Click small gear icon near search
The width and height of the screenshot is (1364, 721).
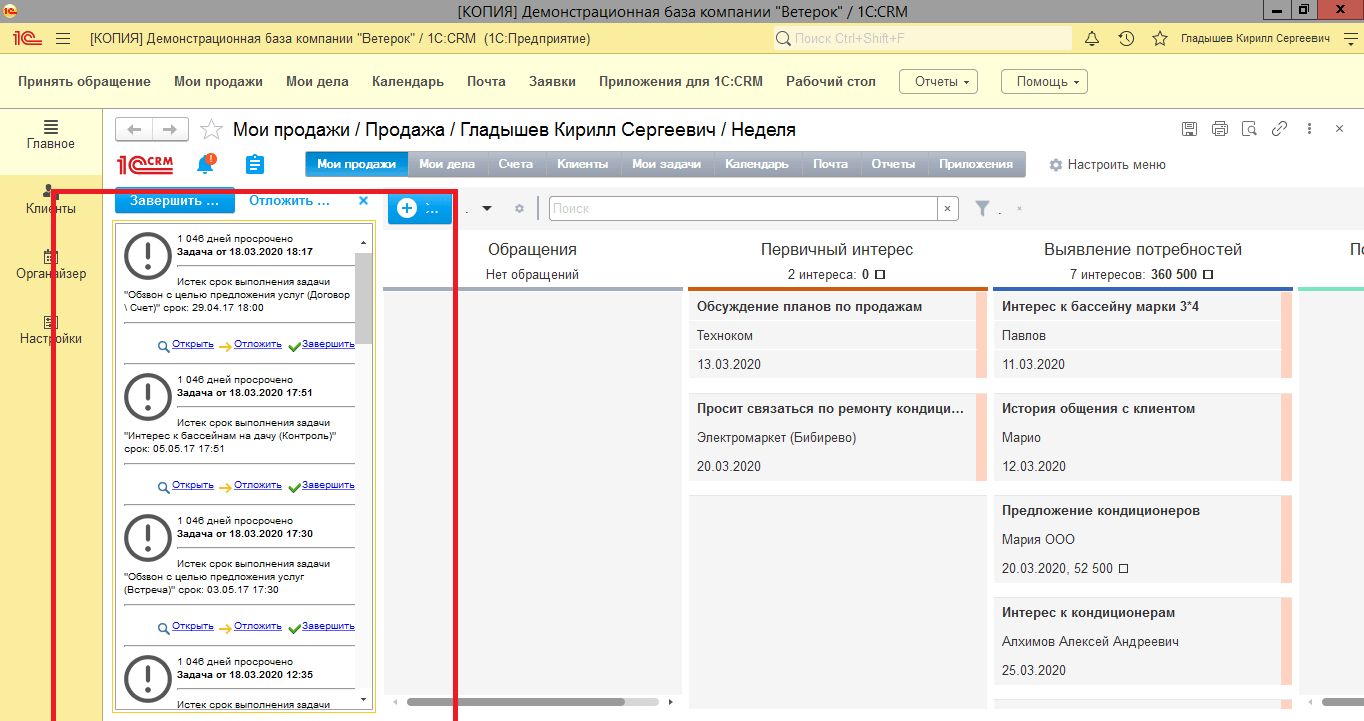[519, 208]
